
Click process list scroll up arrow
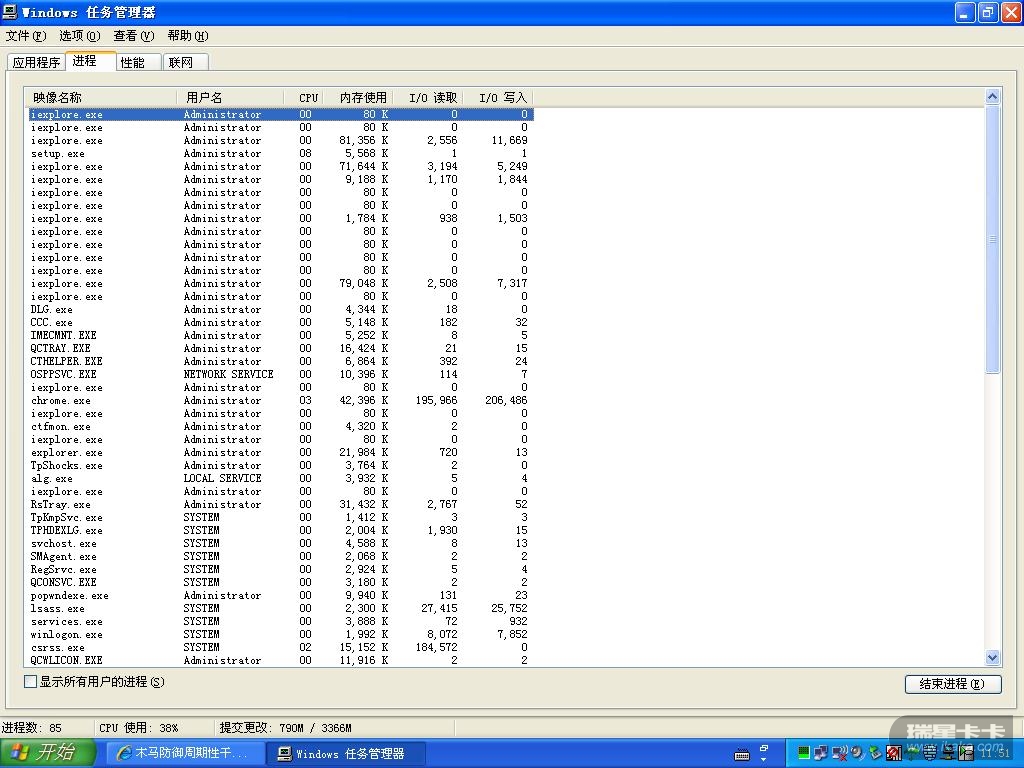coord(992,97)
